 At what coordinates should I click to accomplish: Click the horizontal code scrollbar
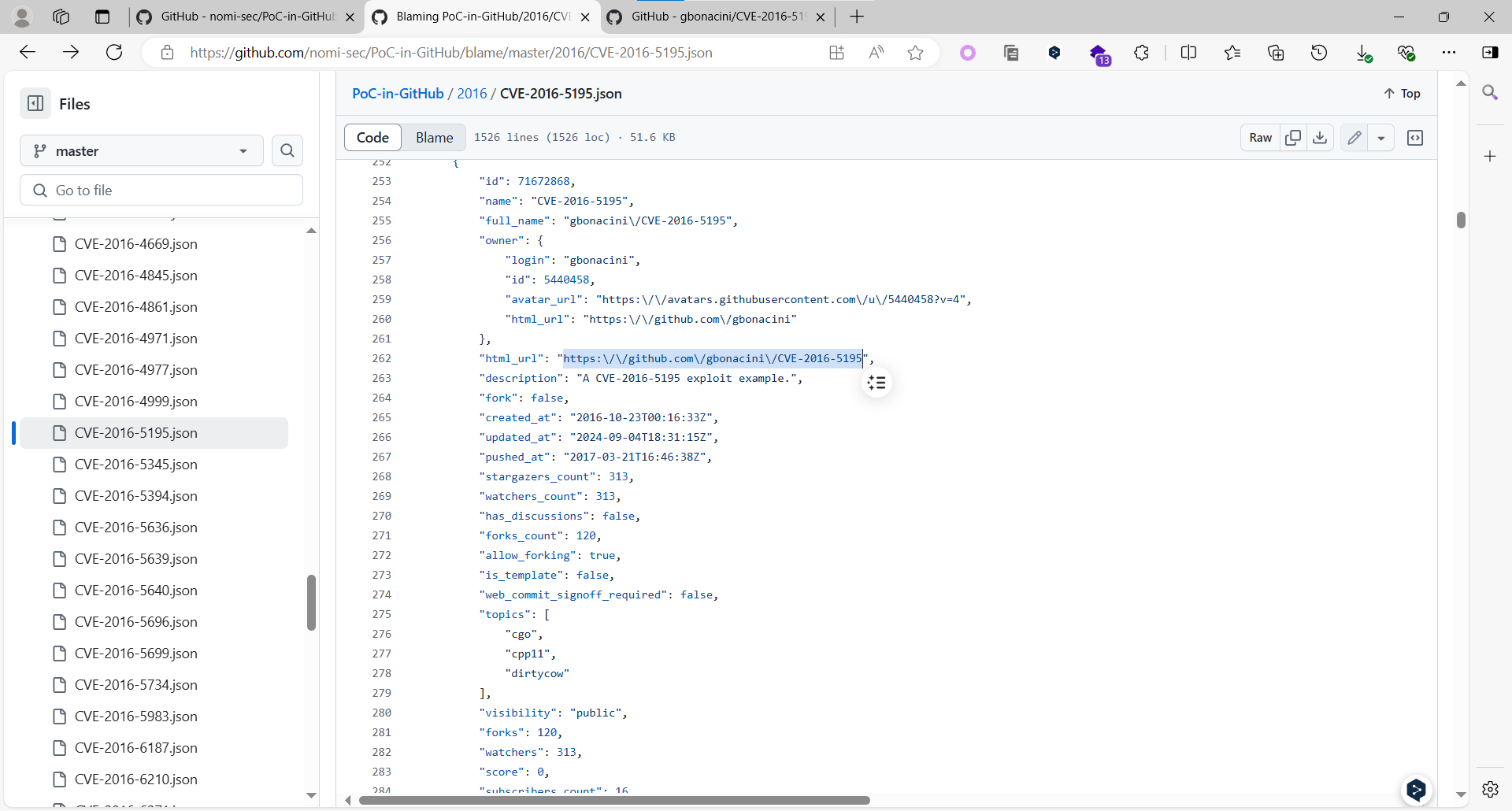point(614,800)
